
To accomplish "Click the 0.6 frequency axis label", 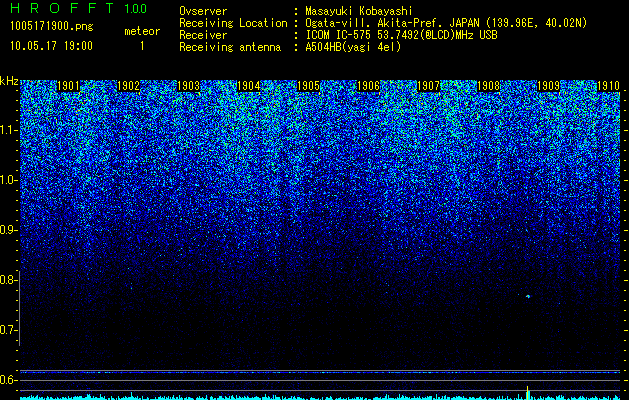I will (x=8, y=380).
